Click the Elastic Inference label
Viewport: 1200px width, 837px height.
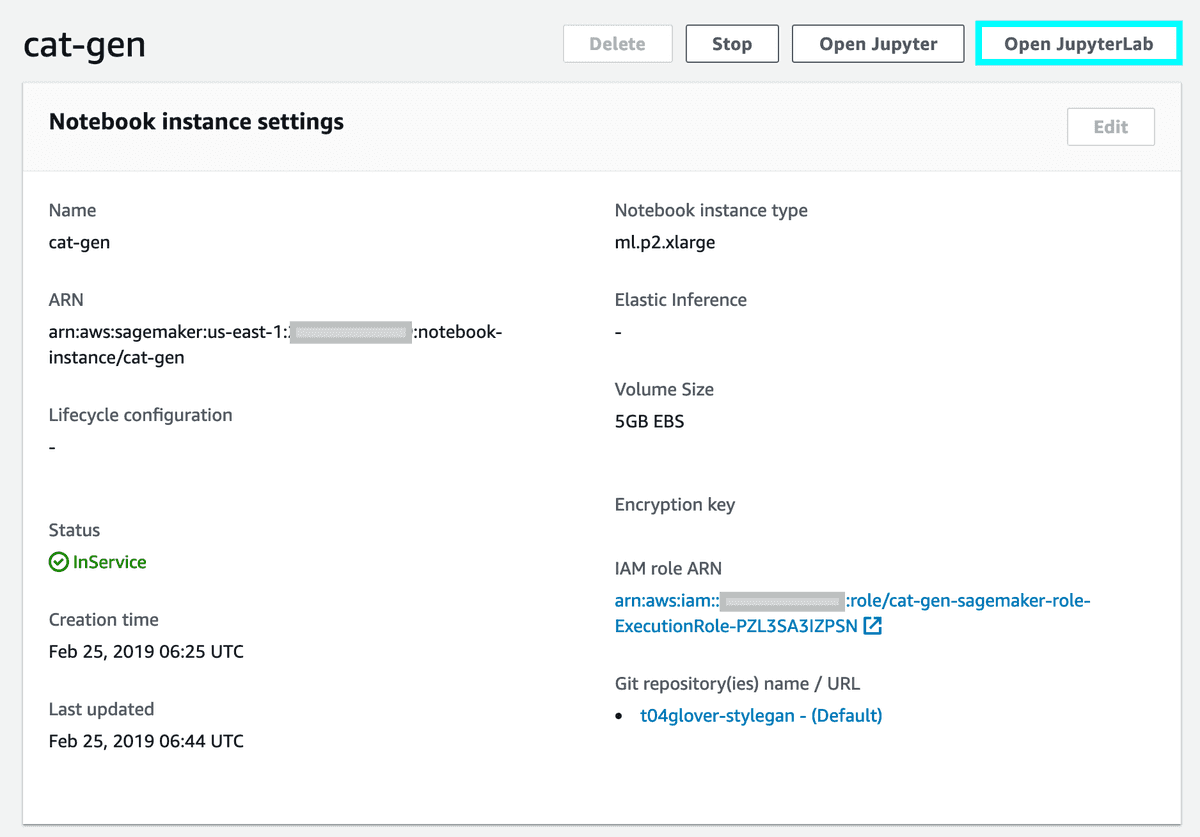tap(681, 300)
